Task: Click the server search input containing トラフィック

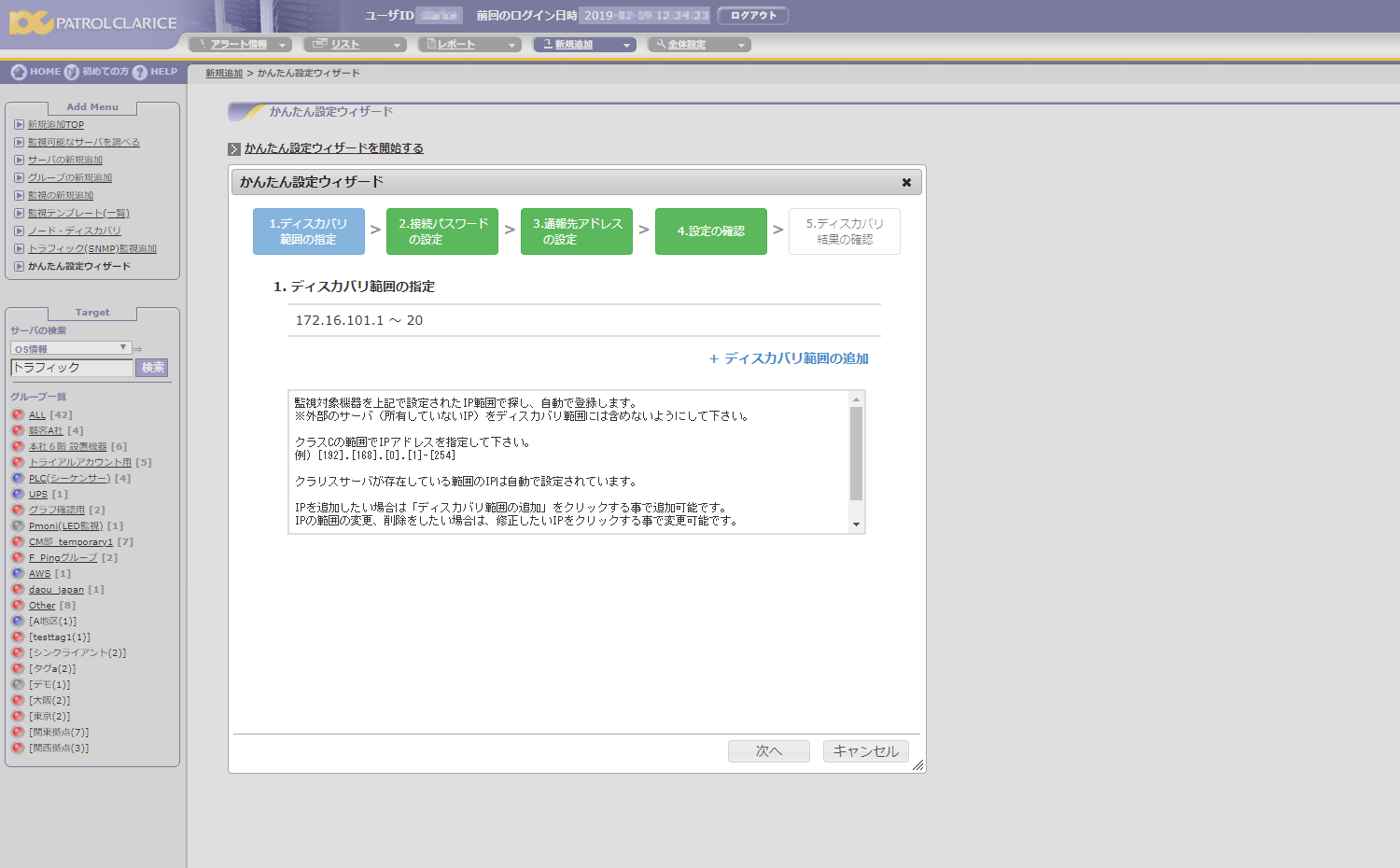Action: pyautogui.click(x=72, y=368)
